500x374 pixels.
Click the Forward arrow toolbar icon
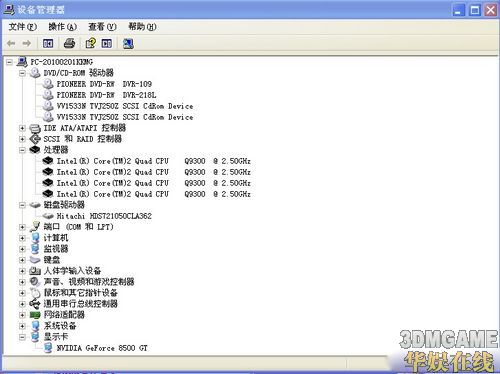click(27, 43)
